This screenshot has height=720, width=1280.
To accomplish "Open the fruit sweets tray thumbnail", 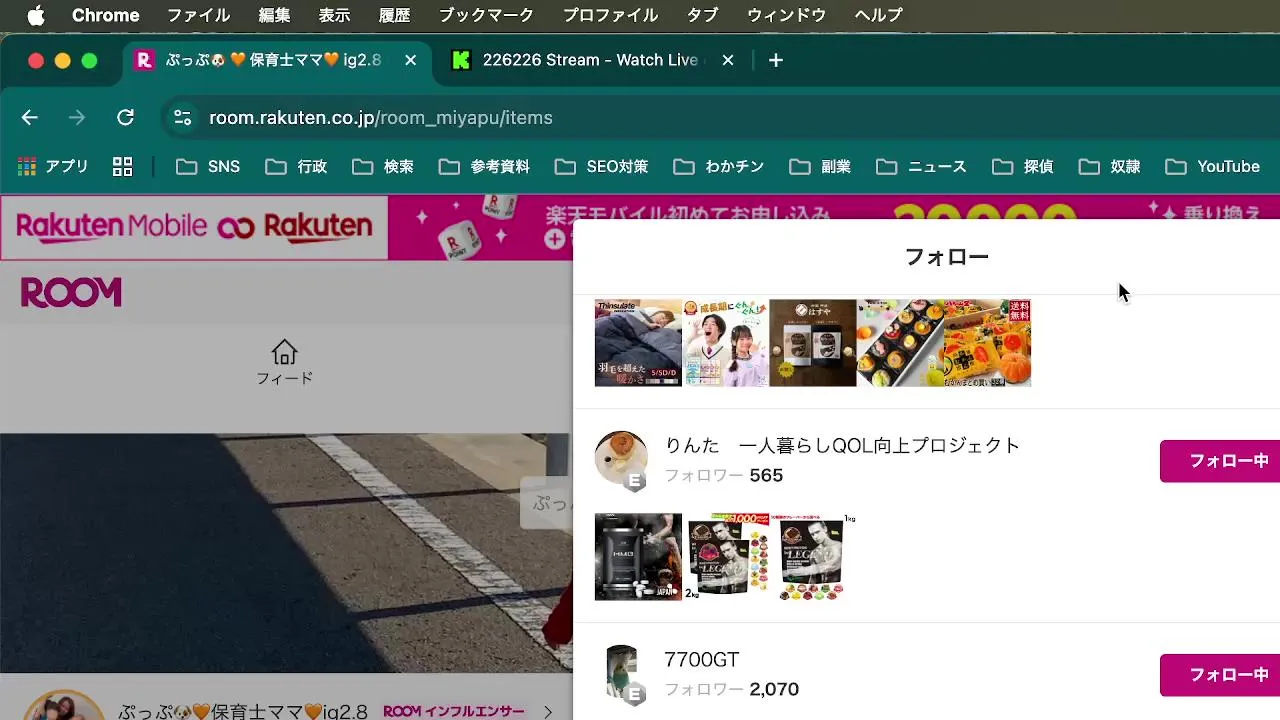I will click(x=900, y=343).
